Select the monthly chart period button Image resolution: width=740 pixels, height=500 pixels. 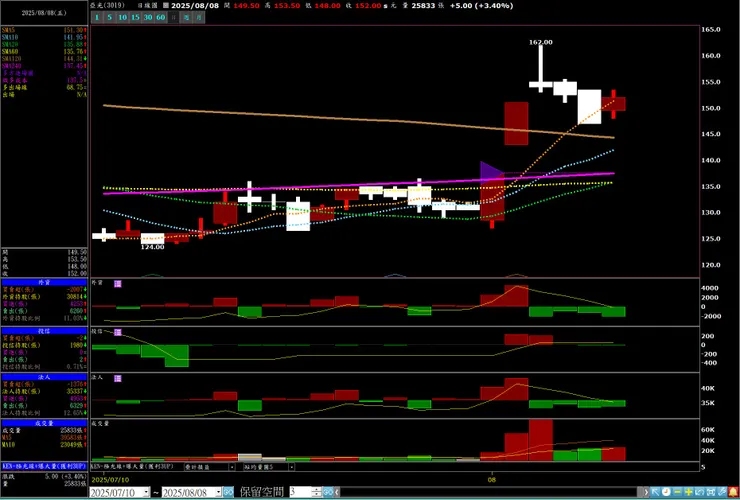coord(199,17)
